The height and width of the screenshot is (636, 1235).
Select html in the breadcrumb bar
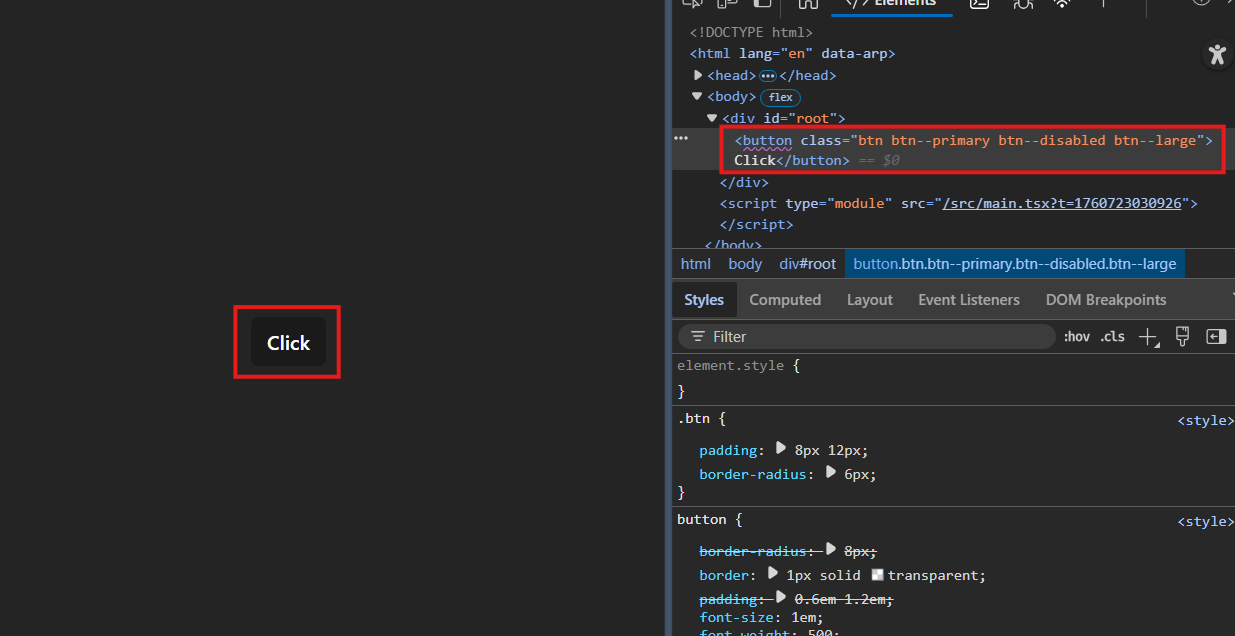tap(696, 264)
